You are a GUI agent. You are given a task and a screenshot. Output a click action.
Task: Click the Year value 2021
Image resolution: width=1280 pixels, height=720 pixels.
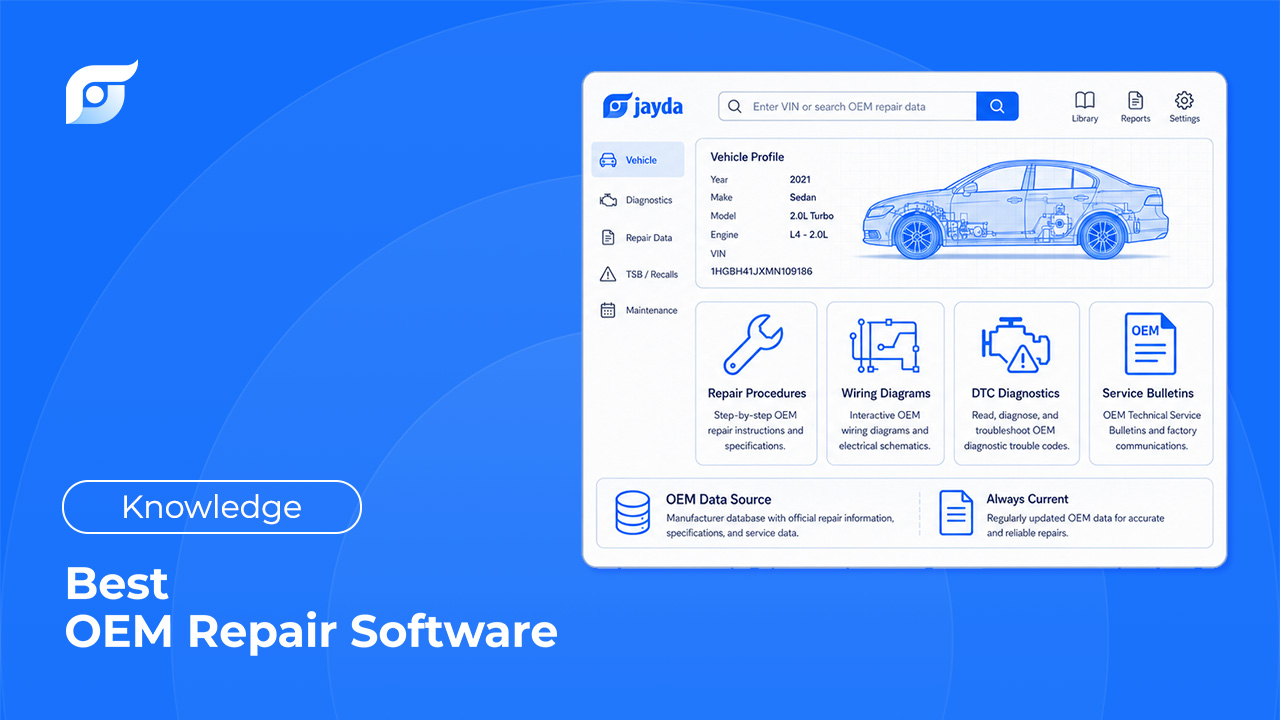tap(800, 180)
